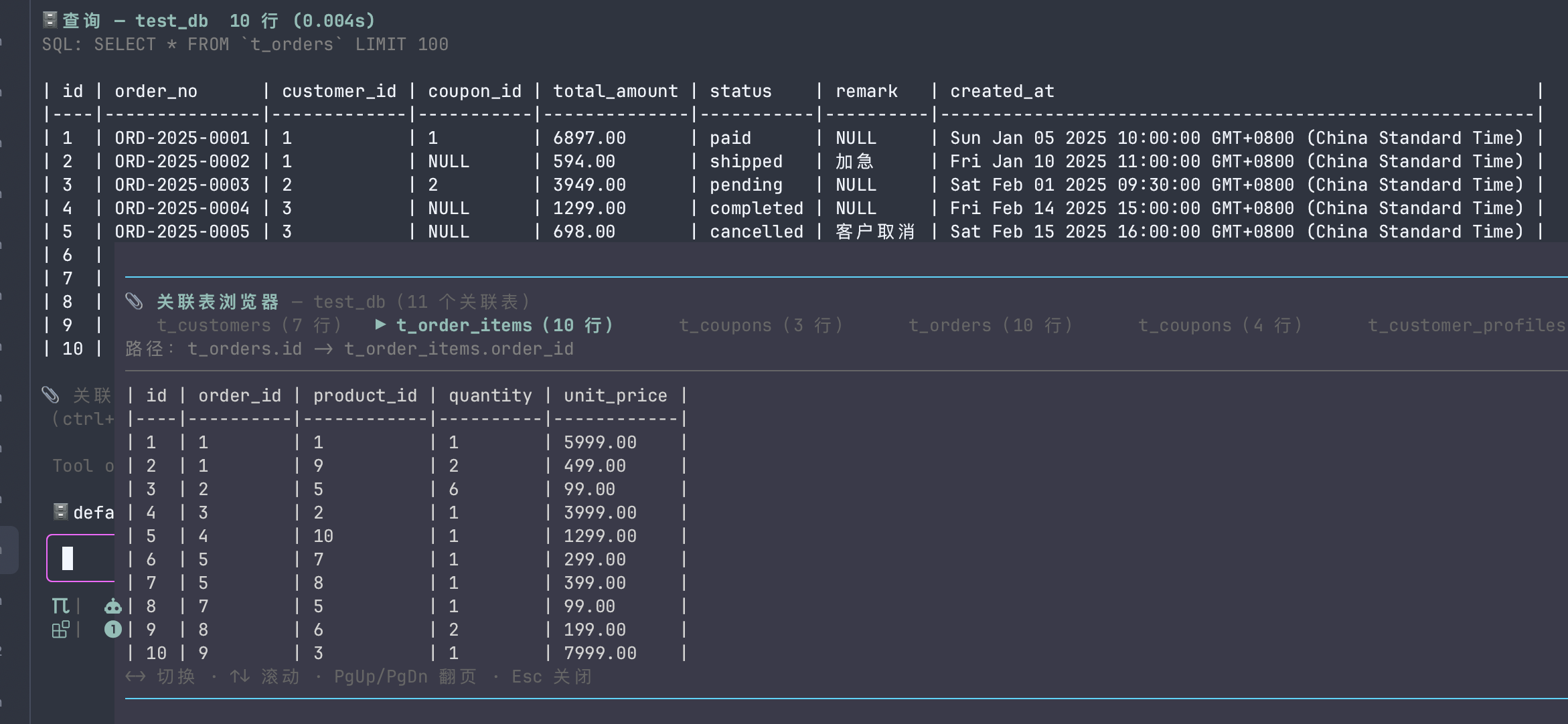Click the coupon_id column header
Viewport: 1568px width, 724px height.
pos(475,91)
